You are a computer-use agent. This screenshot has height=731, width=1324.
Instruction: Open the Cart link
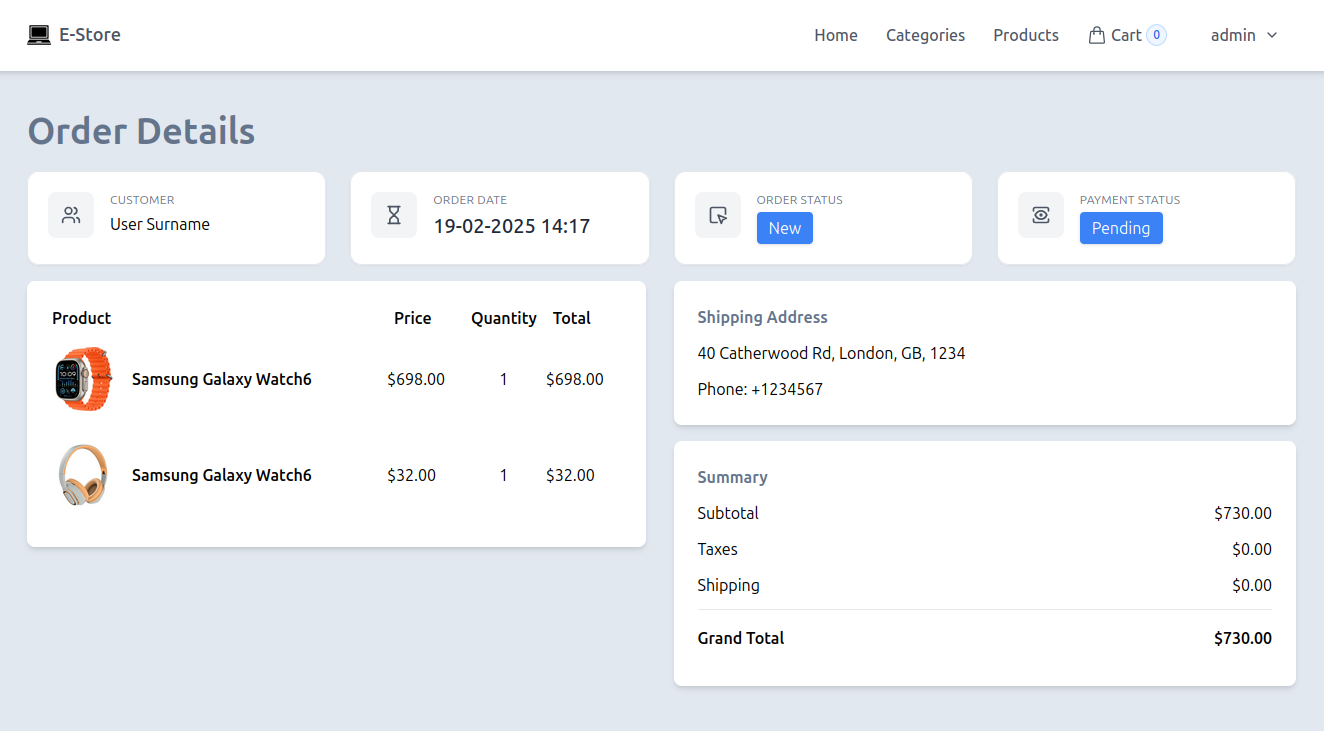pyautogui.click(x=1126, y=35)
